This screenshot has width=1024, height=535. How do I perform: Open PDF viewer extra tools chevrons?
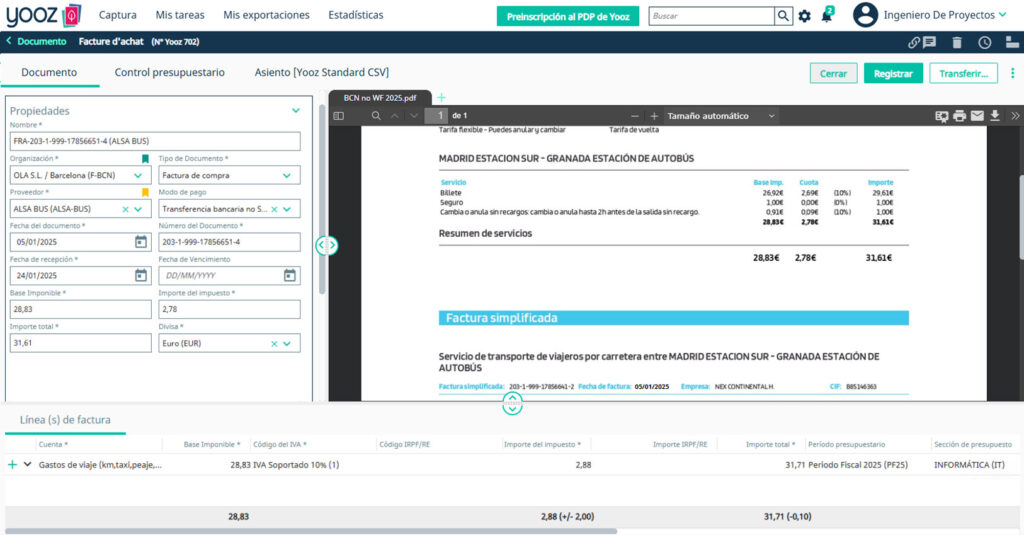point(1015,116)
